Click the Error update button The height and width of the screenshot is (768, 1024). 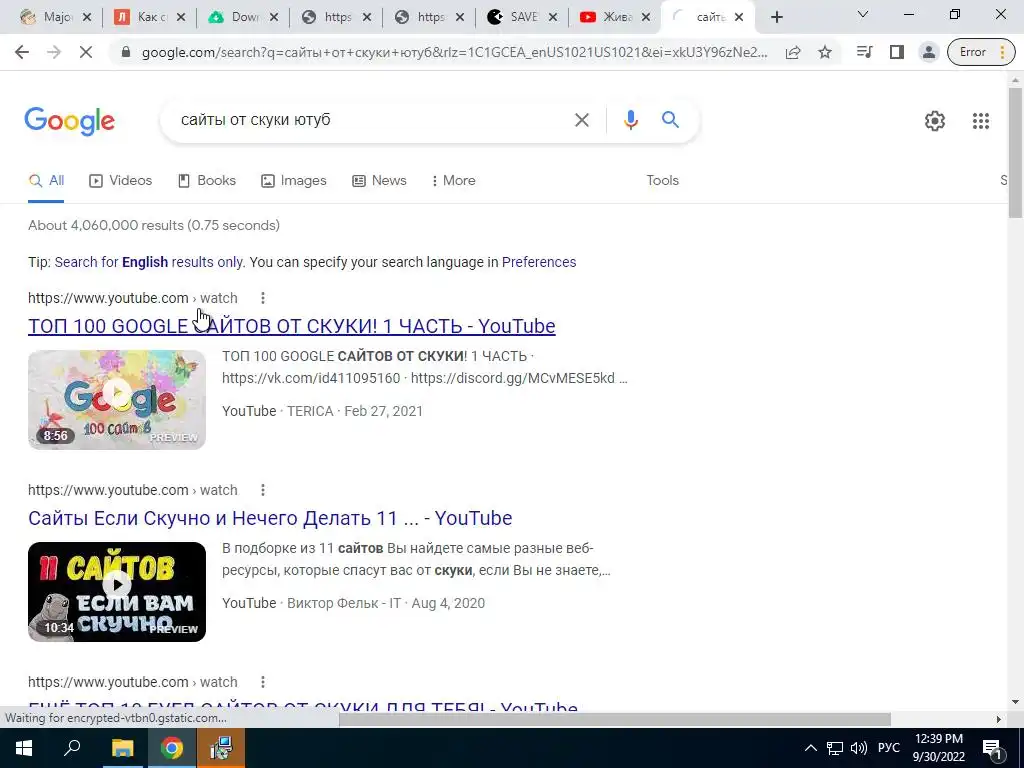982,52
